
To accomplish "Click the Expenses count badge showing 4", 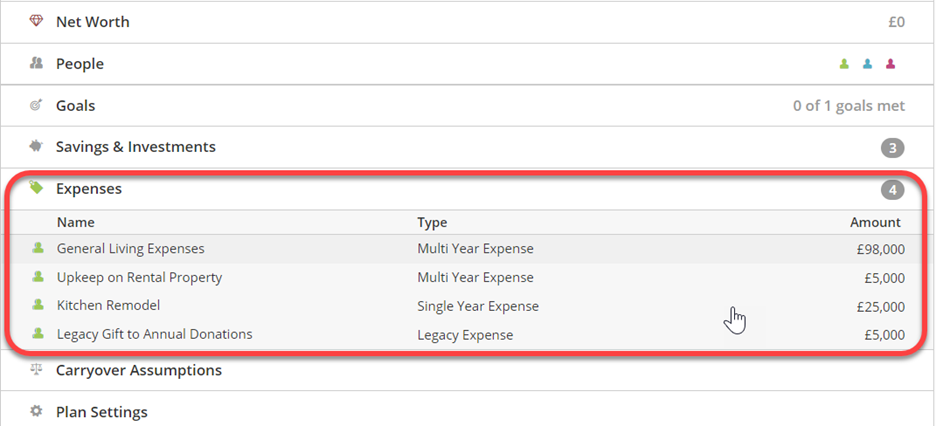I will tap(892, 190).
